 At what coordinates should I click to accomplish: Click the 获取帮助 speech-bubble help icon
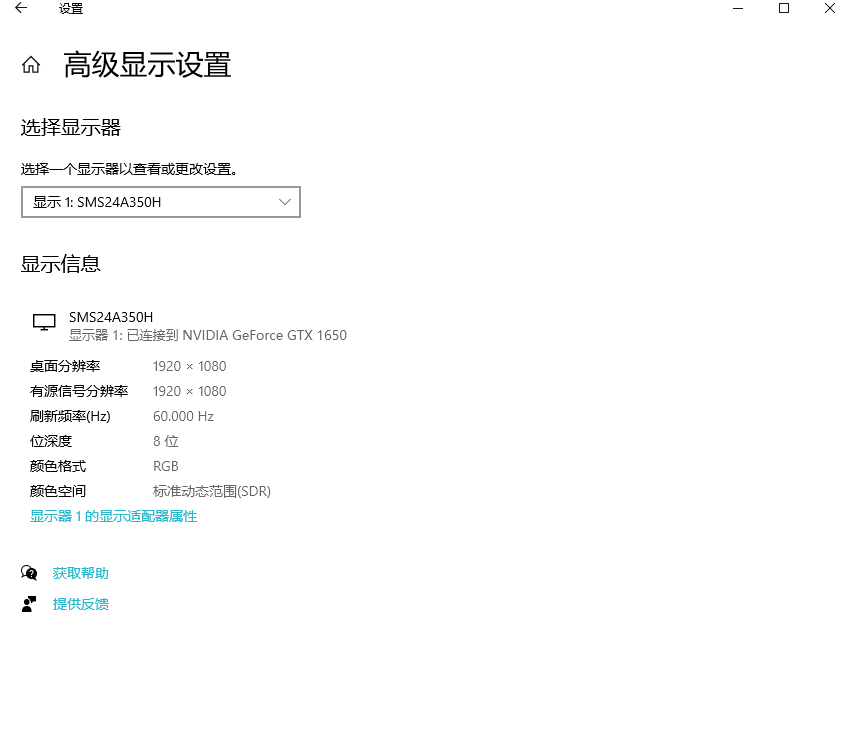tap(30, 573)
